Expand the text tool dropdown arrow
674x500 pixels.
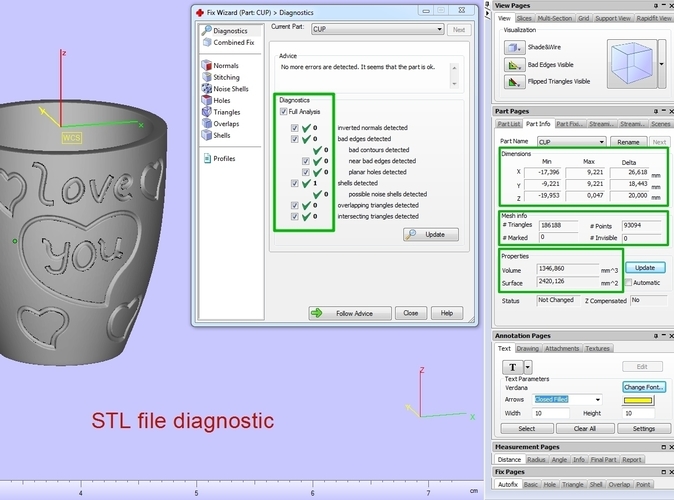(528, 367)
